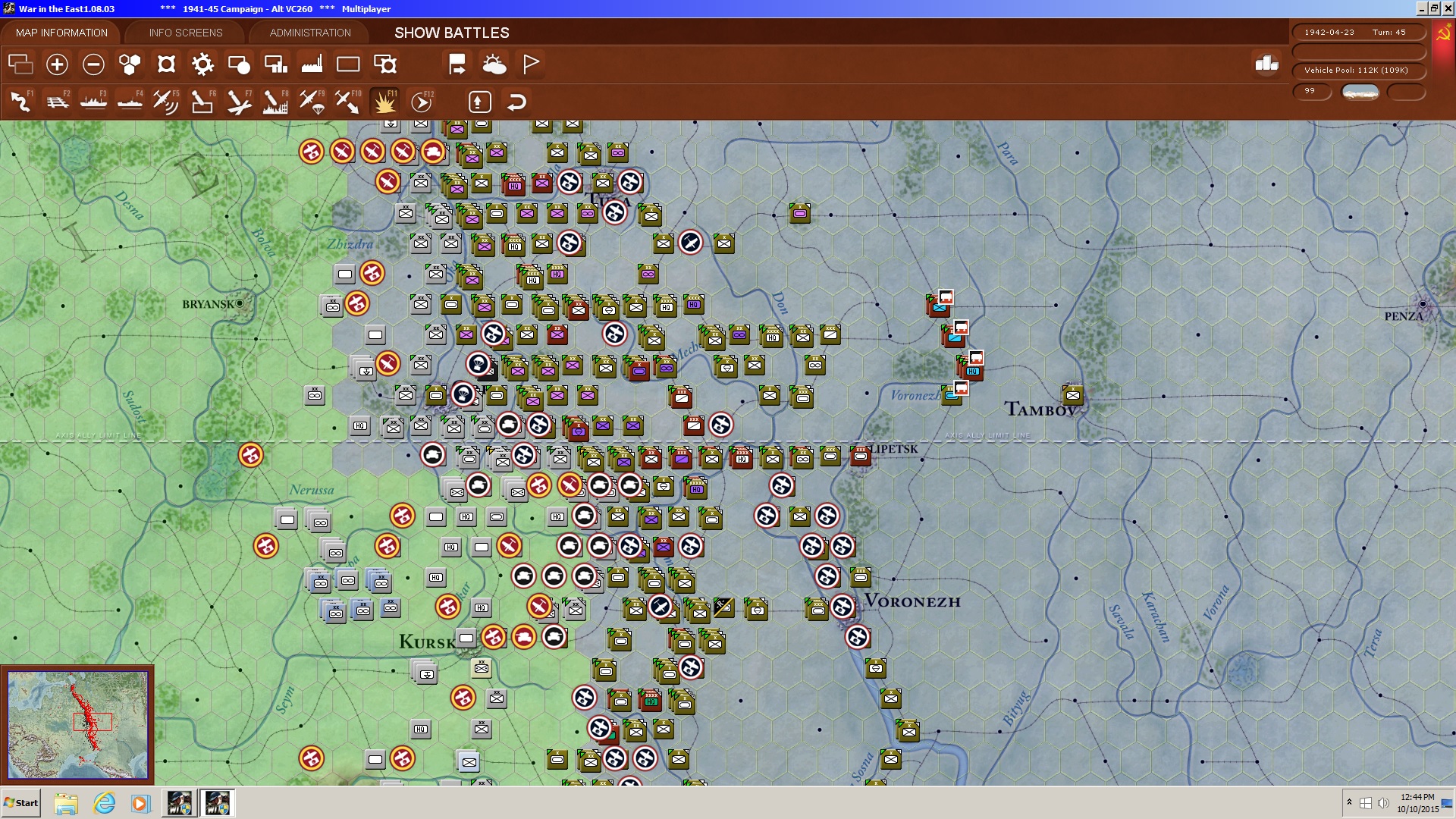Click the undo curved arrow icon
Image resolution: width=1456 pixels, height=819 pixels.
pyautogui.click(x=516, y=102)
